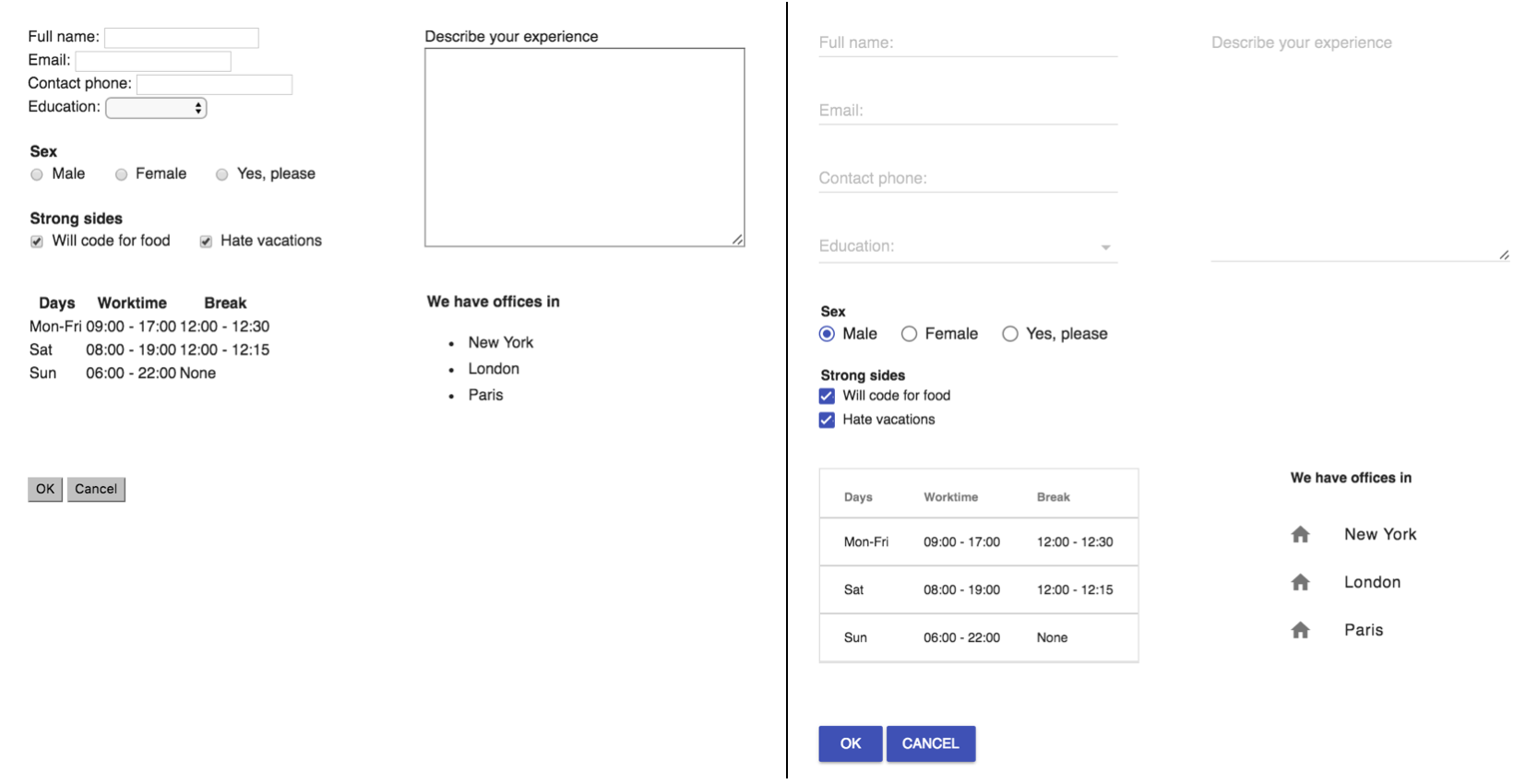Select the Male radio in the Material form
This screenshot has width=1526, height=784.
[827, 334]
